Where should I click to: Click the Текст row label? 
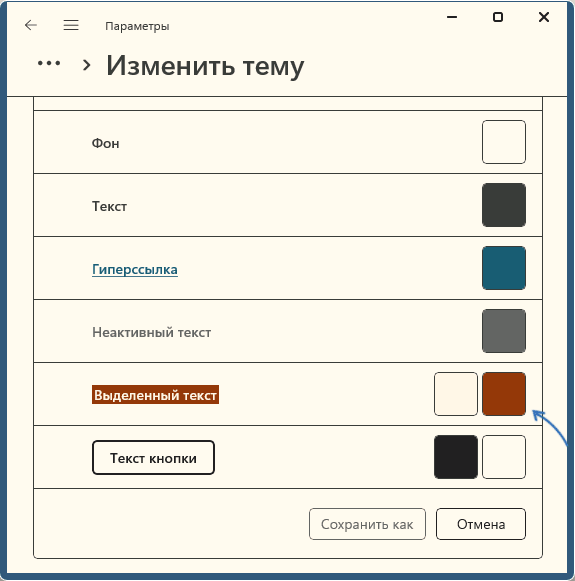point(109,206)
